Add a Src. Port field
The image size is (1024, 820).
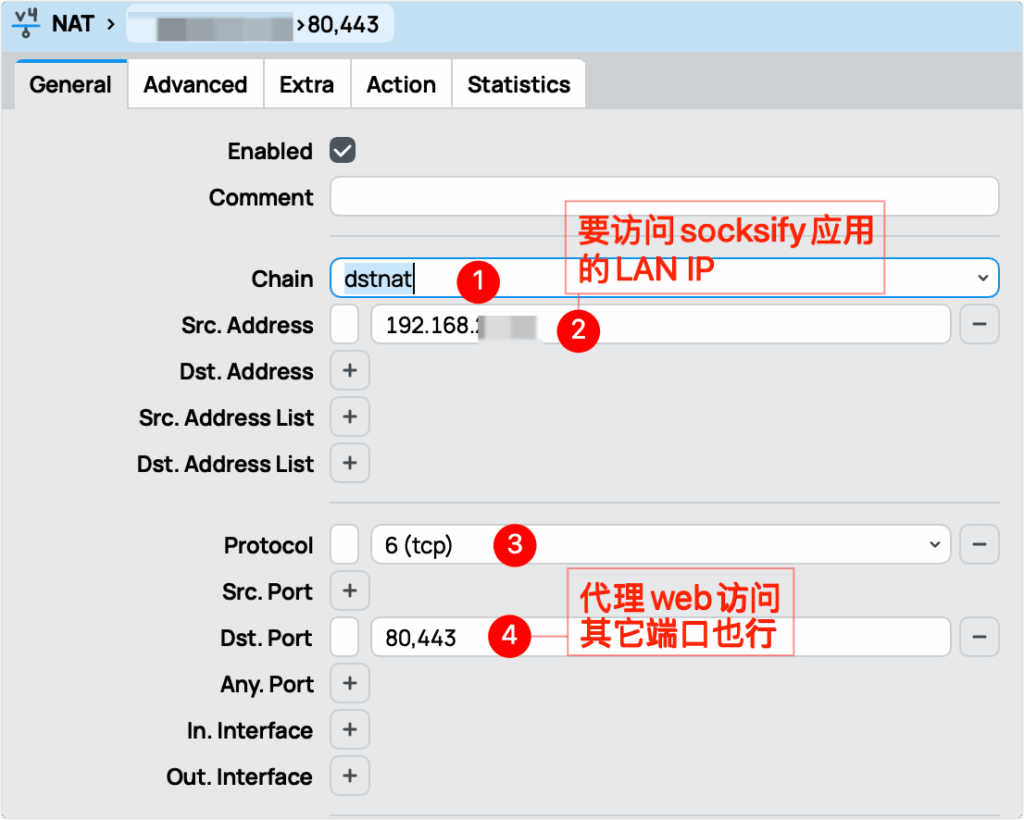tap(349, 592)
